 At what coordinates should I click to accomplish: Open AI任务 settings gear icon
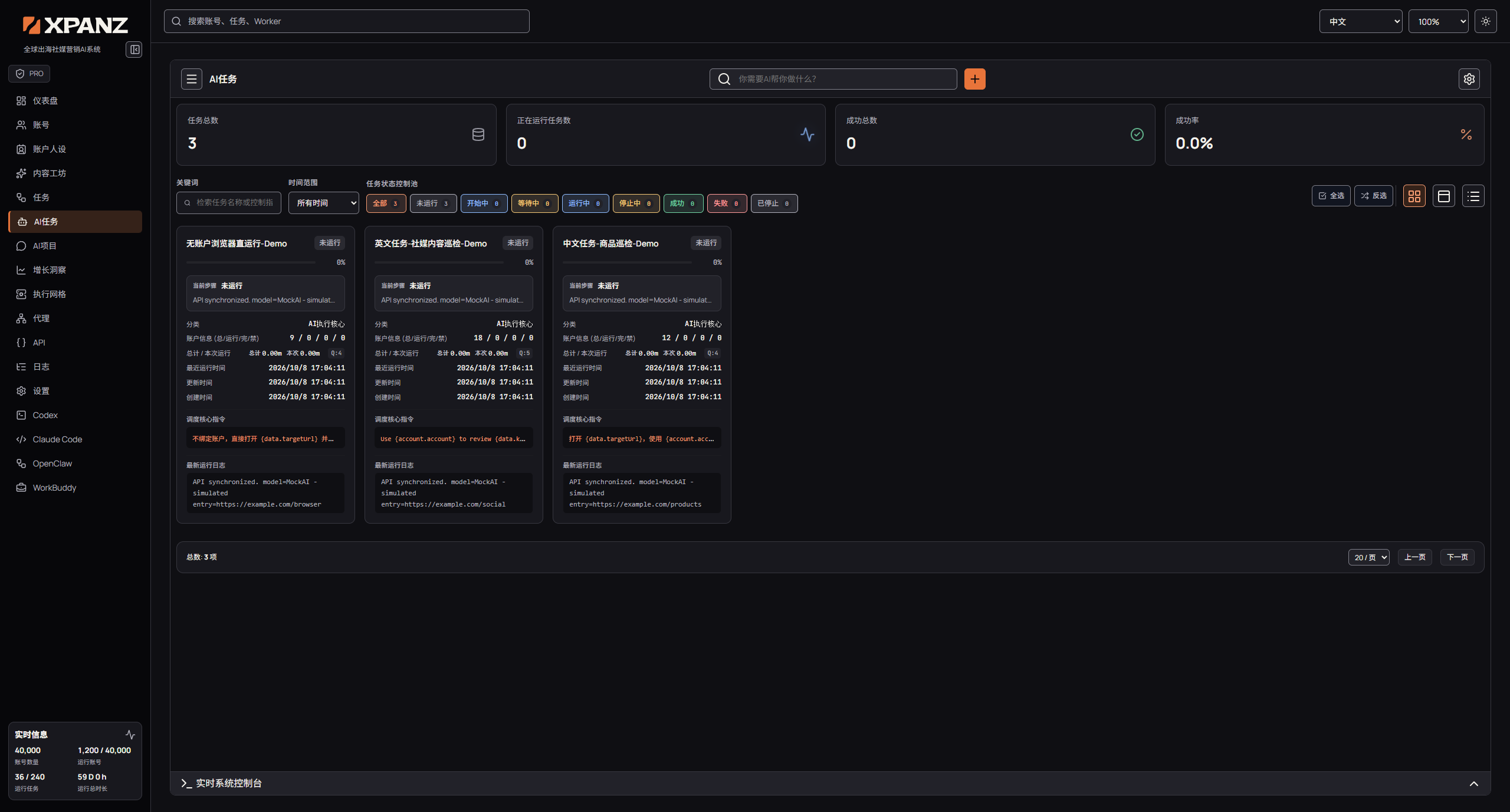click(1469, 79)
